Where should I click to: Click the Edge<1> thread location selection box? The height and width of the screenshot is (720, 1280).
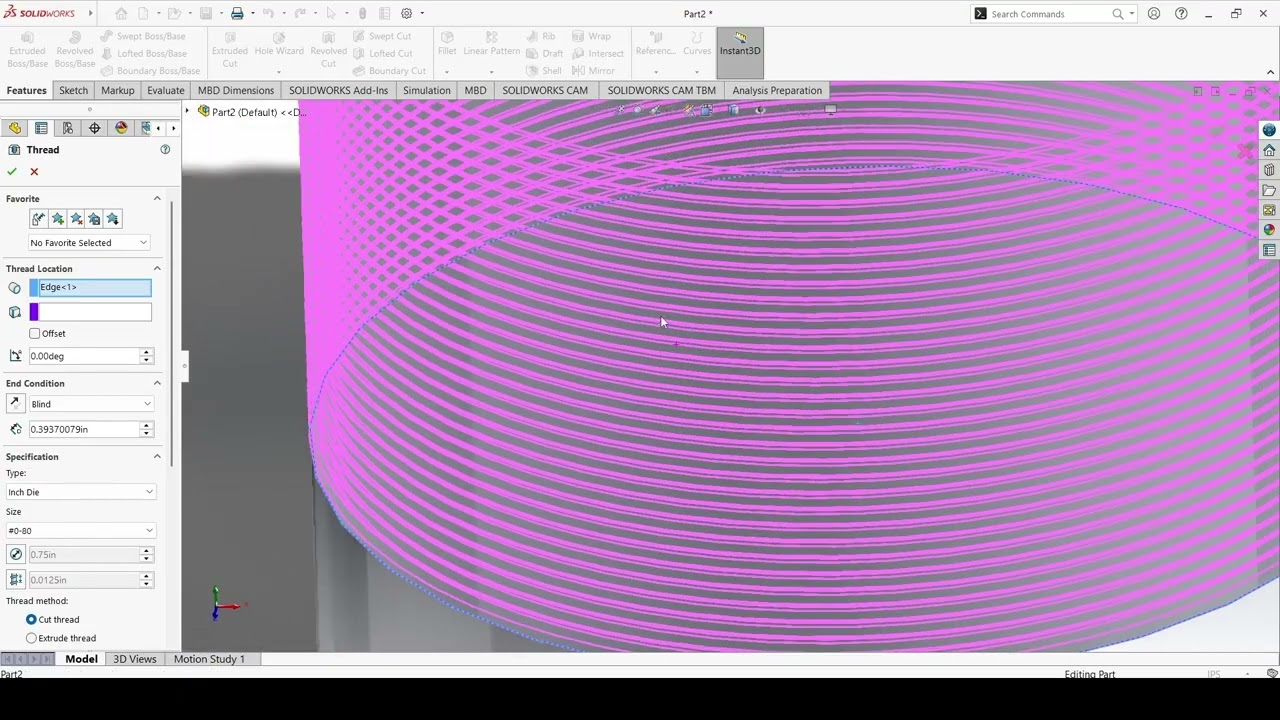pyautogui.click(x=90, y=288)
